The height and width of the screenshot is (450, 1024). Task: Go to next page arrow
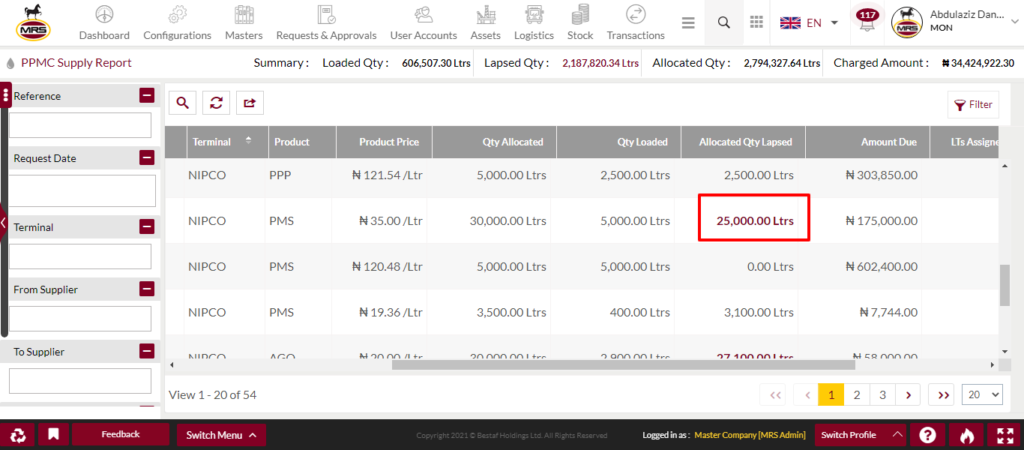pyautogui.click(x=908, y=394)
